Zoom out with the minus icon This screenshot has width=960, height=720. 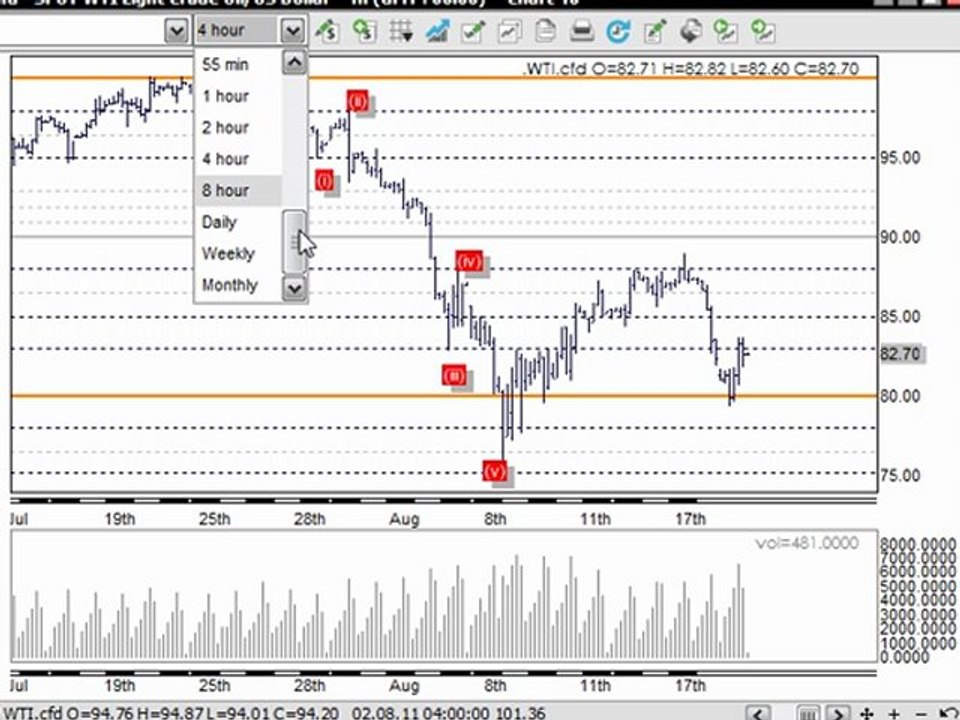pyautogui.click(x=921, y=714)
